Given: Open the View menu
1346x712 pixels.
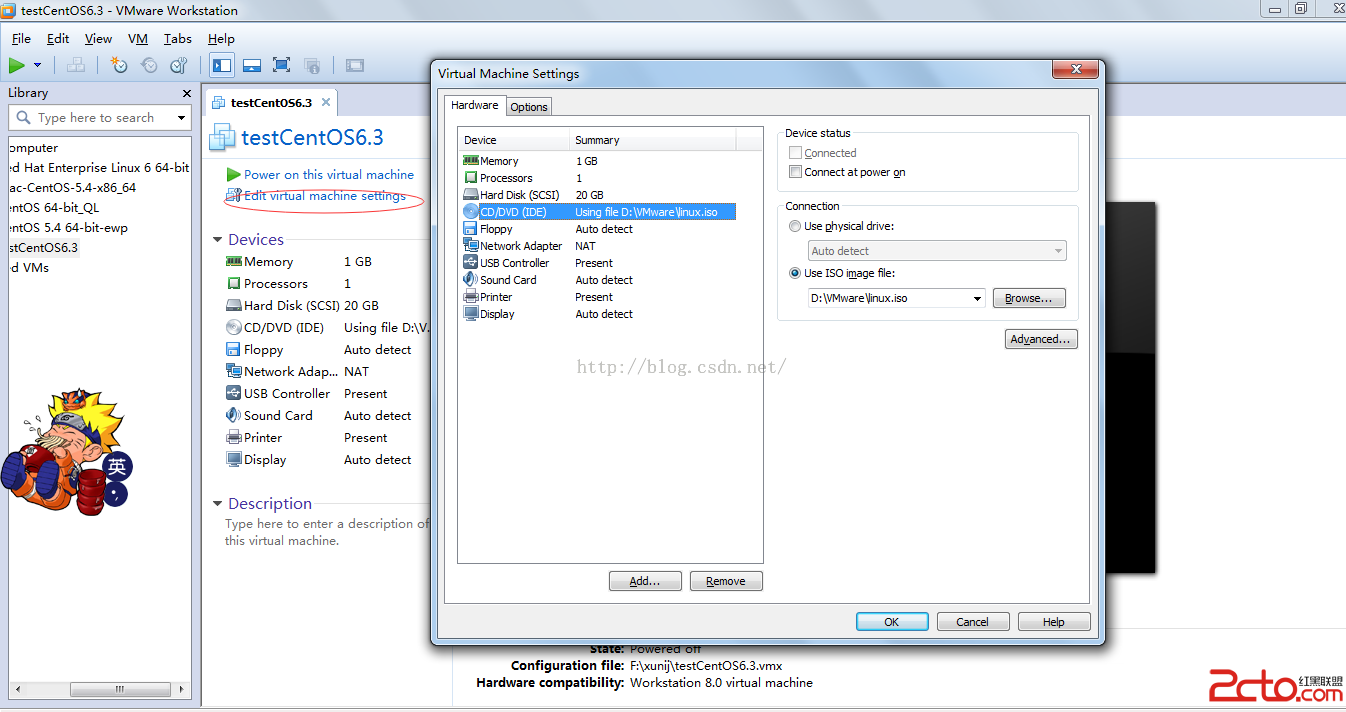Looking at the screenshot, I should (98, 39).
